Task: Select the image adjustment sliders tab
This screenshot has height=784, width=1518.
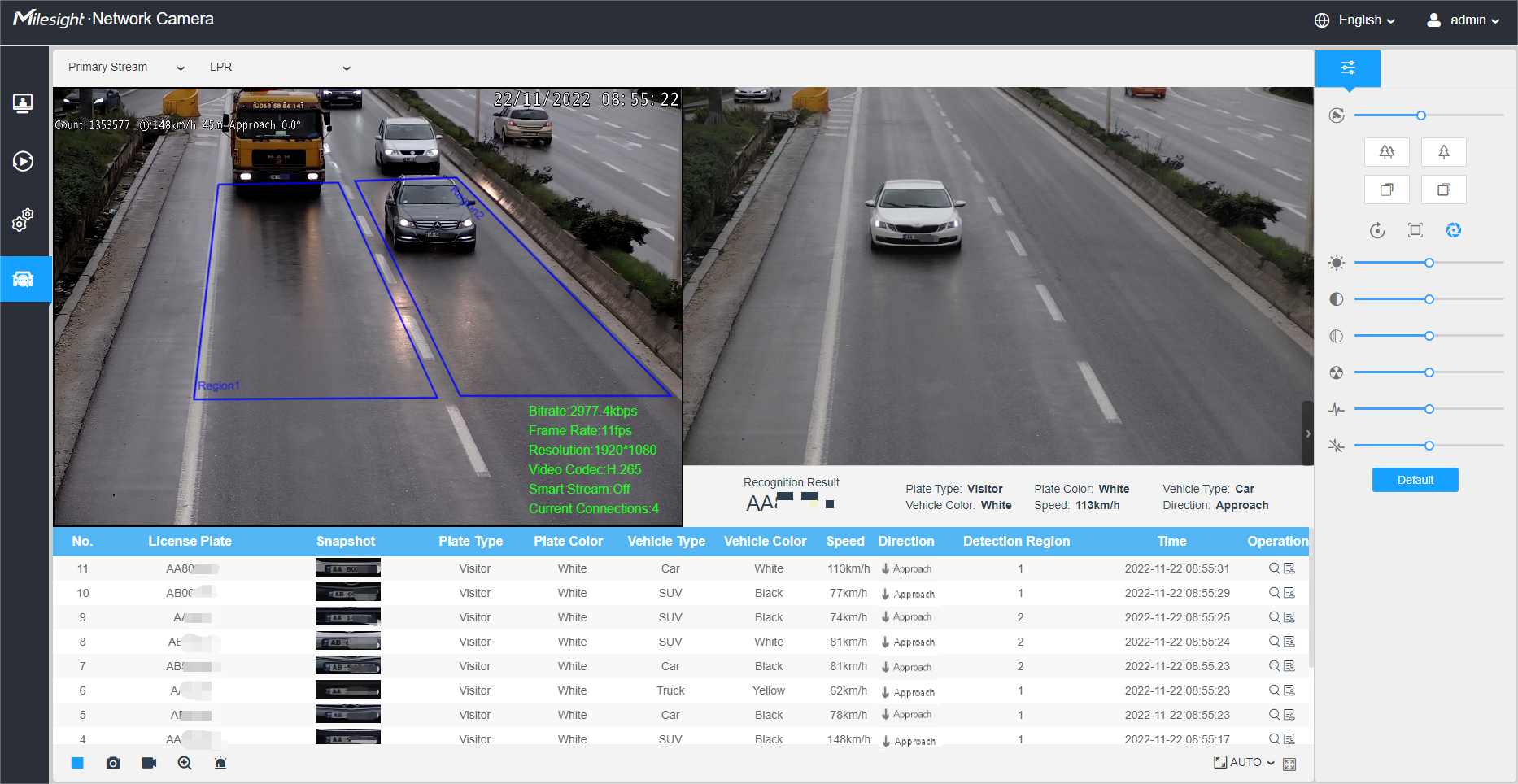Action: pos(1347,68)
